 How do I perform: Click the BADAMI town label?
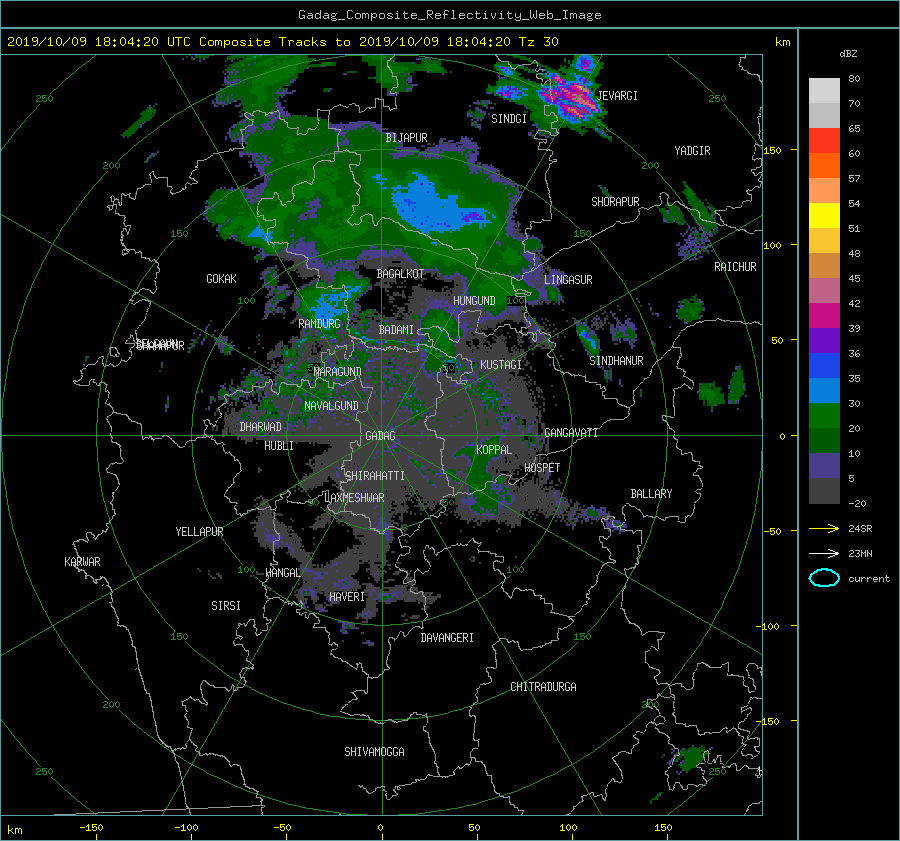[396, 330]
